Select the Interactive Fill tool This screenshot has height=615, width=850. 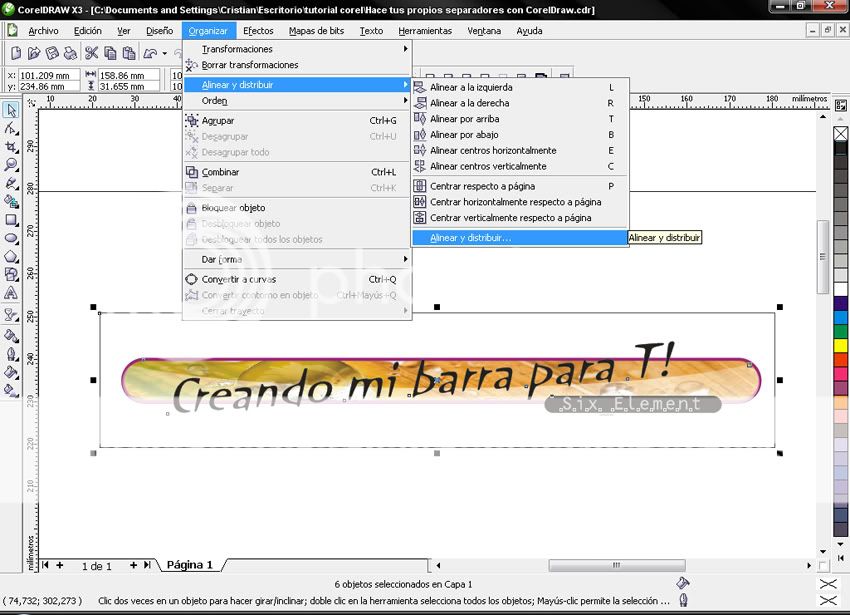[11, 390]
